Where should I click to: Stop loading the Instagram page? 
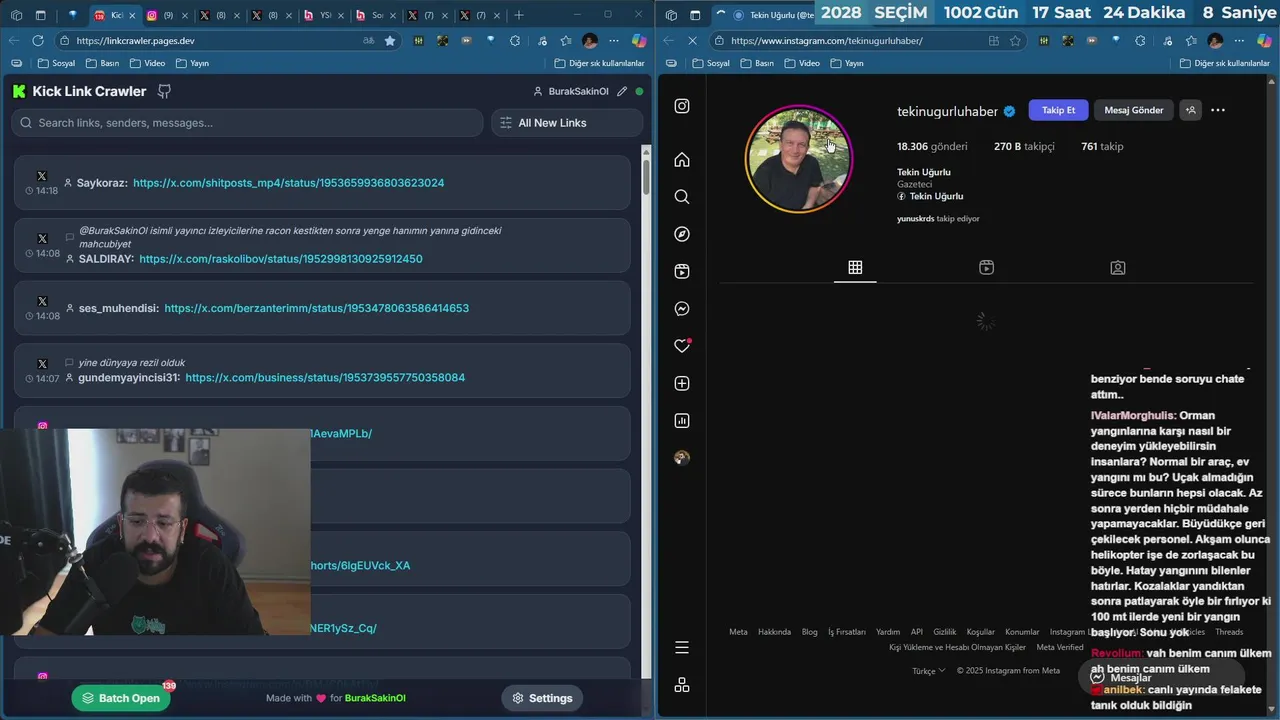pyautogui.click(x=692, y=41)
